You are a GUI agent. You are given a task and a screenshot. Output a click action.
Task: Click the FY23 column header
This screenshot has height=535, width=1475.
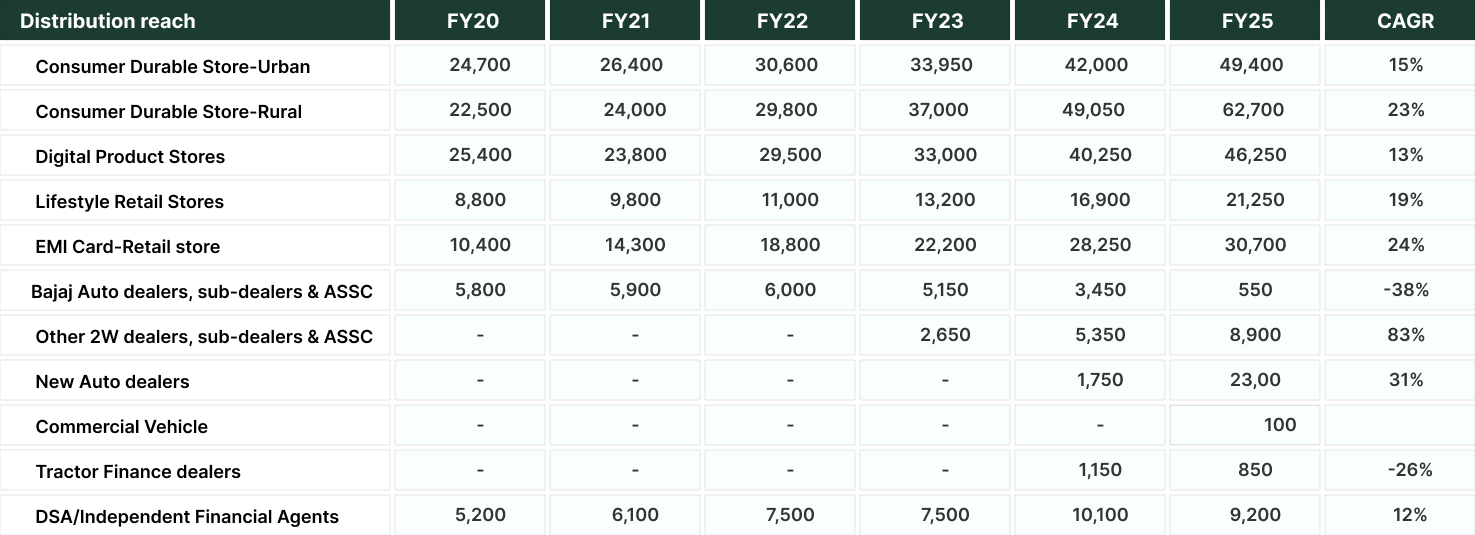[937, 21]
